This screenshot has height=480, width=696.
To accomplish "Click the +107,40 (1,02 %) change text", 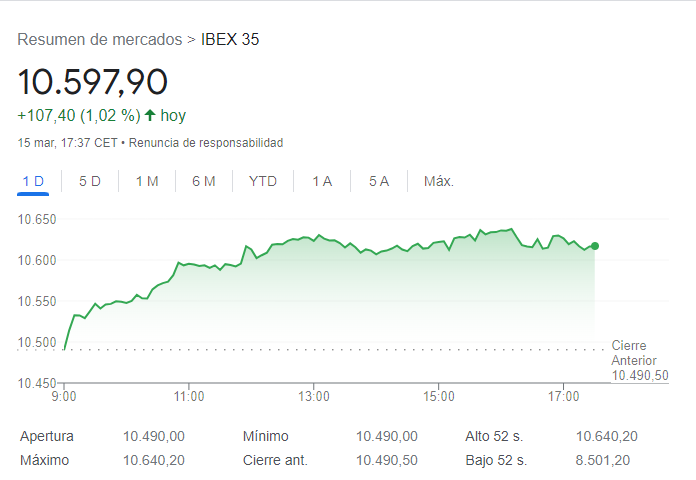I will pos(78,115).
